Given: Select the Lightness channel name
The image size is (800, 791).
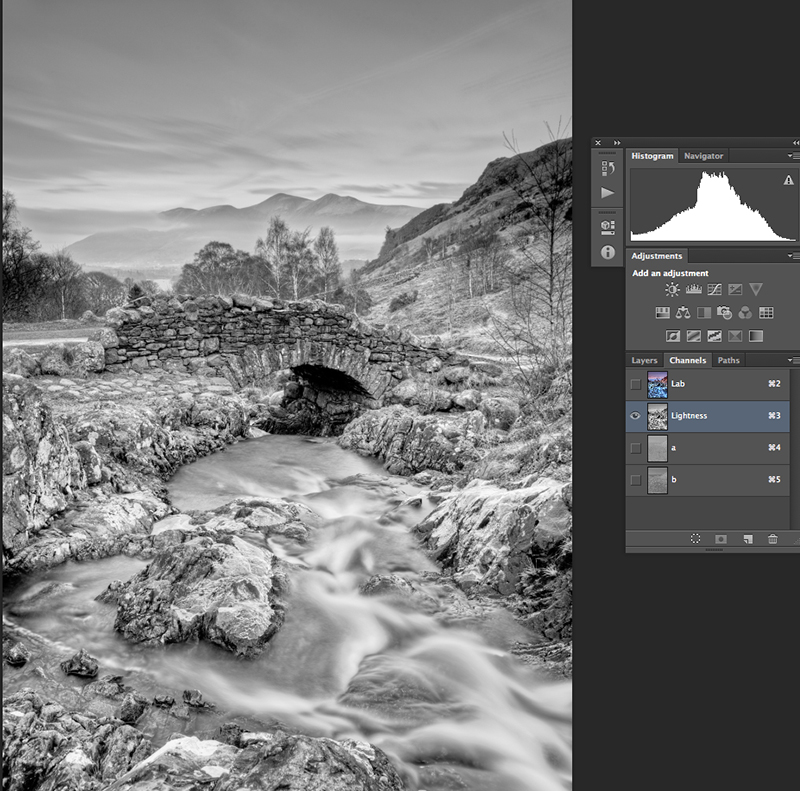Looking at the screenshot, I should coord(689,416).
